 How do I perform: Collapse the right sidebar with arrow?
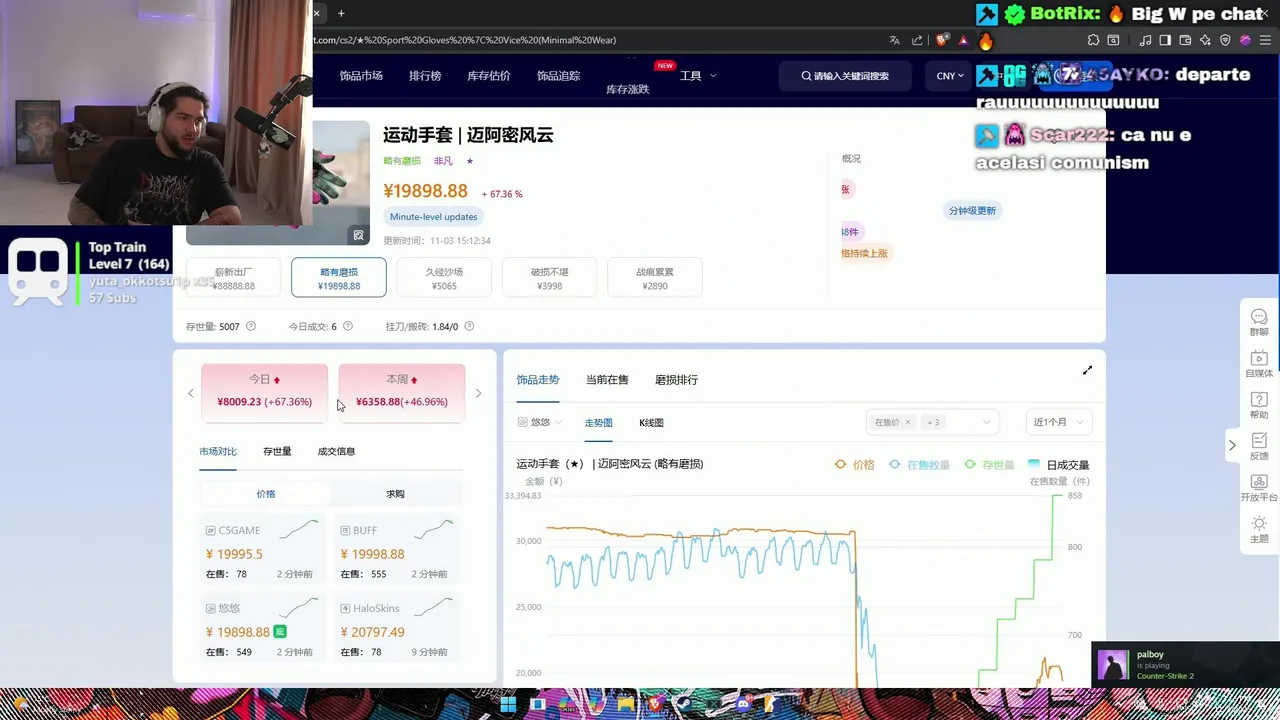coord(1232,445)
